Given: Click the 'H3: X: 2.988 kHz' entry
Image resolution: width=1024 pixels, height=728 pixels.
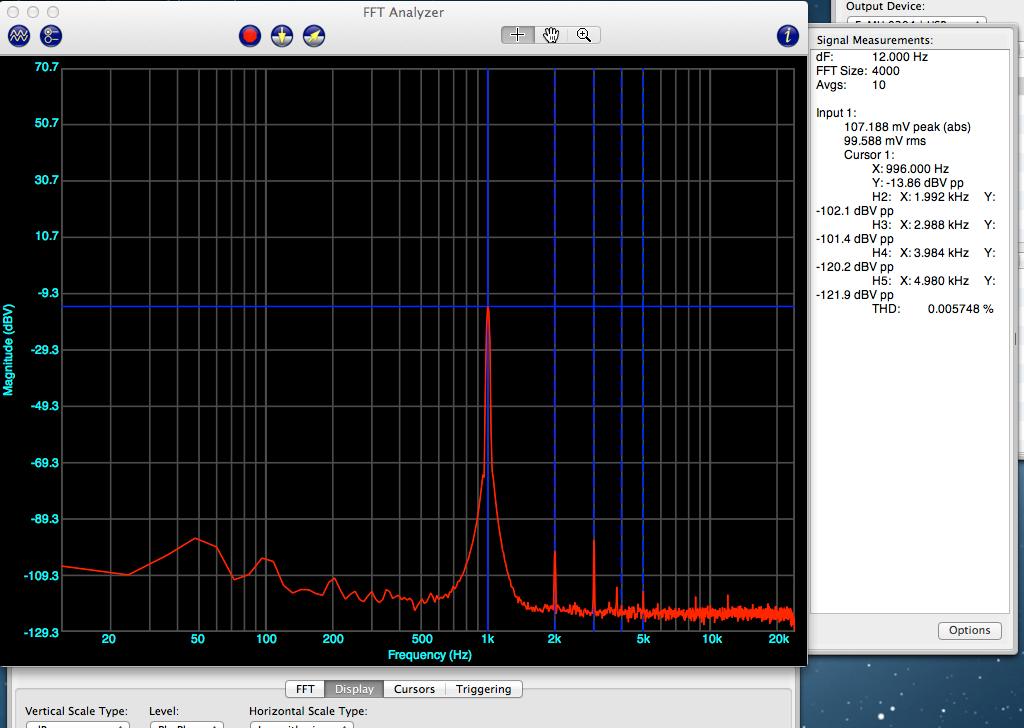Looking at the screenshot, I should pyautogui.click(x=920, y=225).
